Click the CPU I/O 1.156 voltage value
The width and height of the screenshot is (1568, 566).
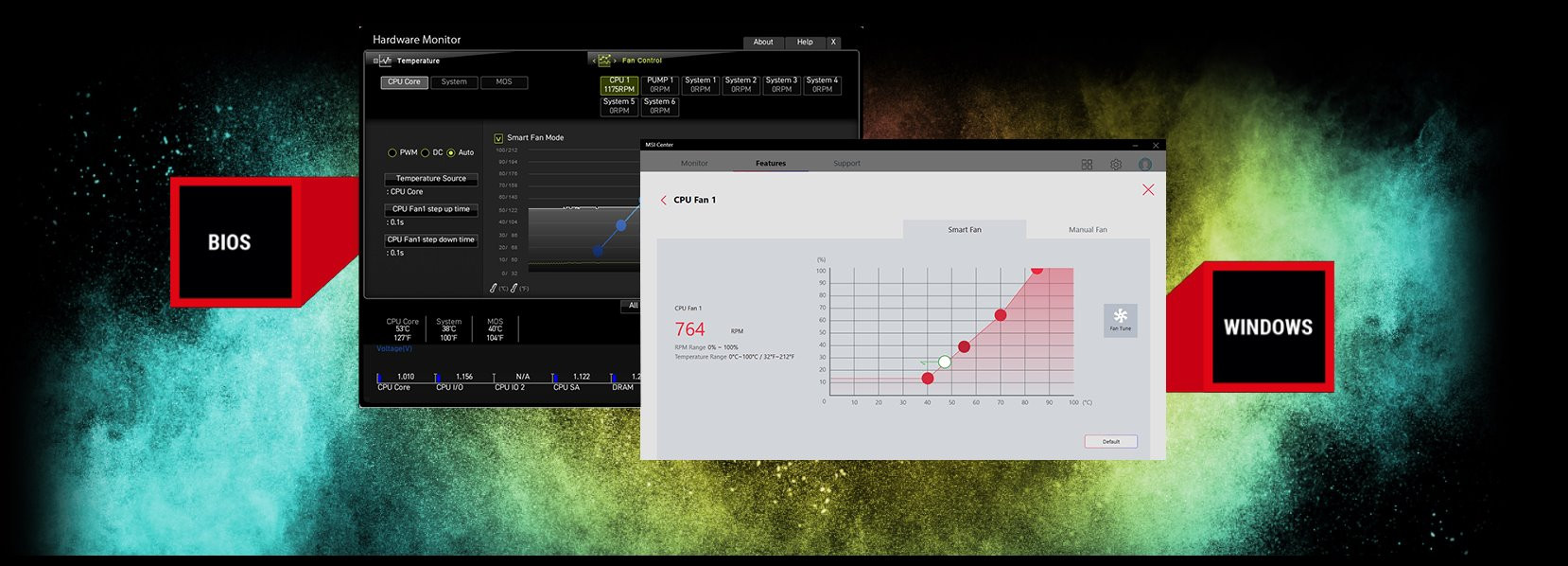pos(464,377)
